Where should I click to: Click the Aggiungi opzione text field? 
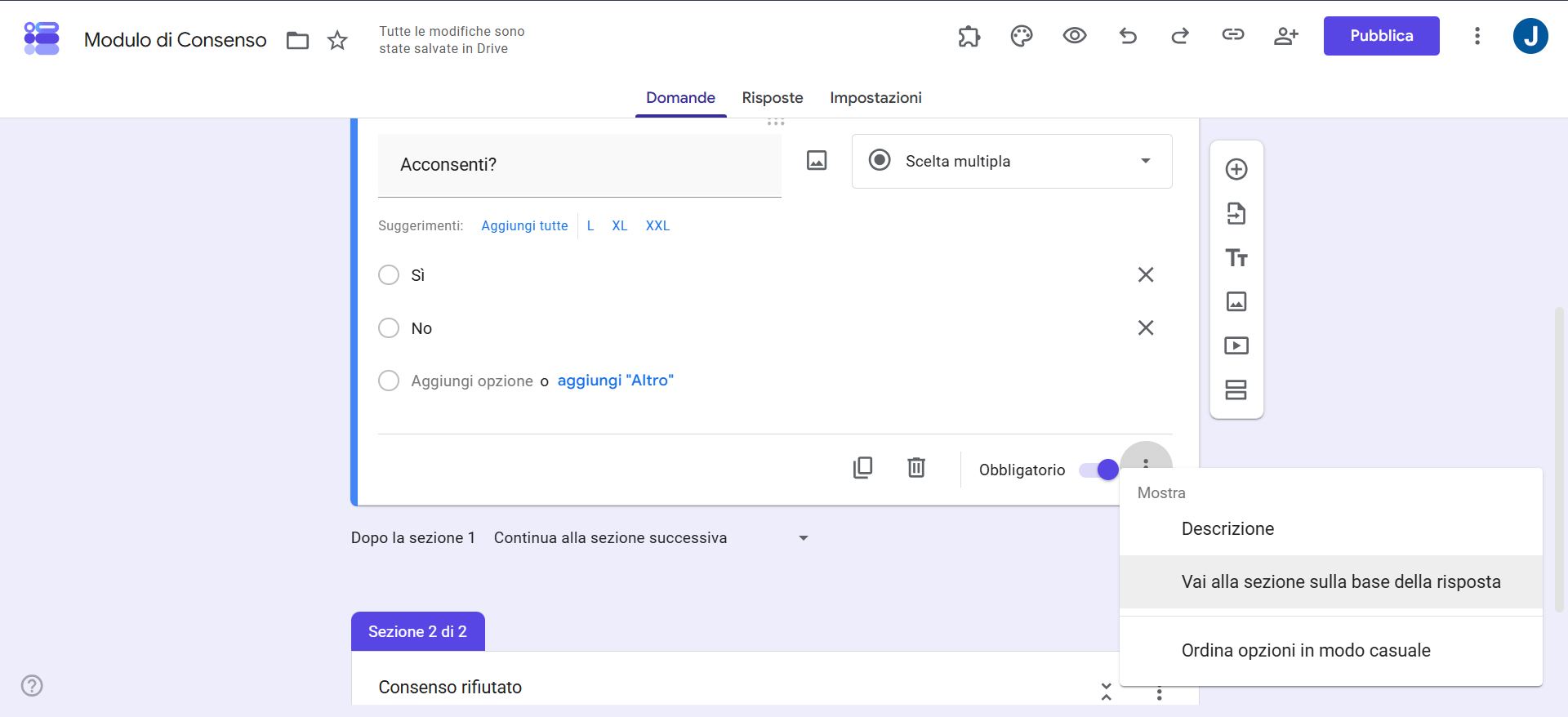[472, 381]
